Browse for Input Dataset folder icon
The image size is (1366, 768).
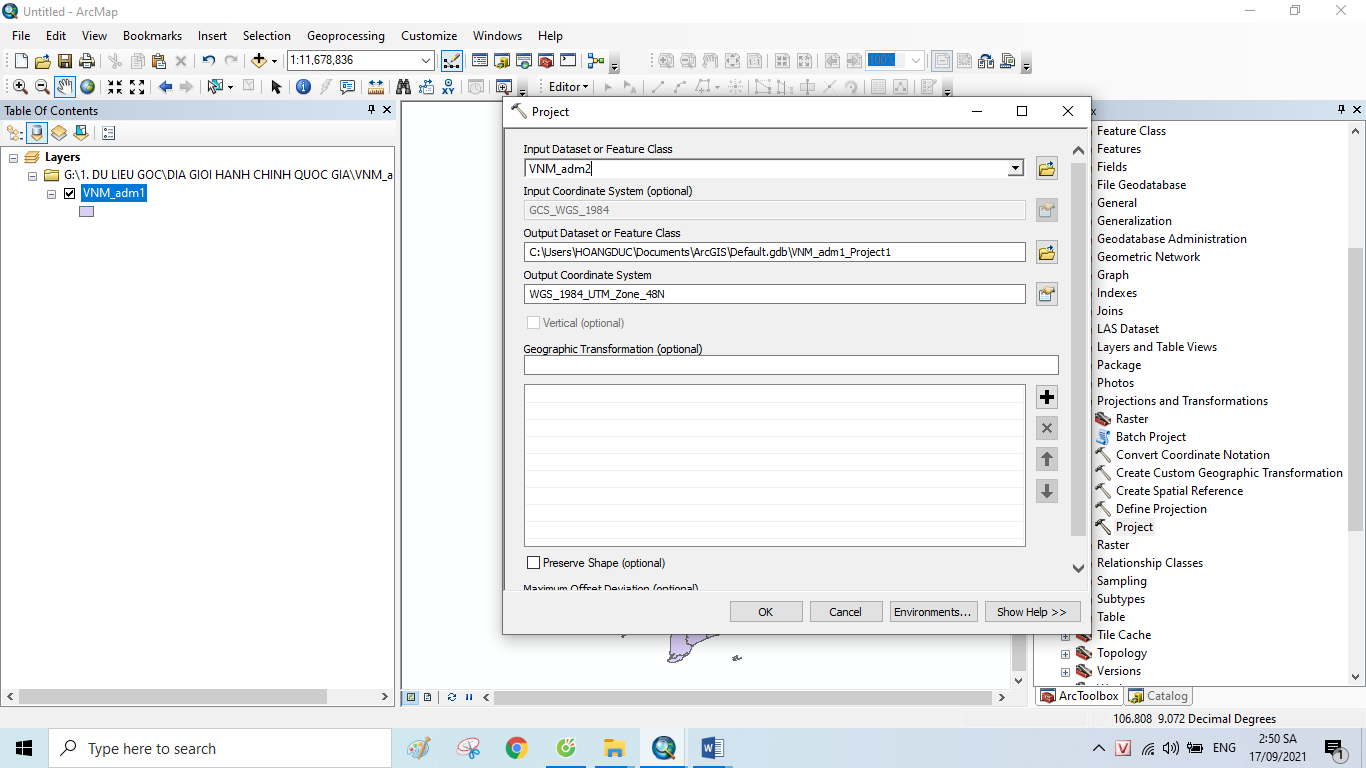(x=1047, y=168)
